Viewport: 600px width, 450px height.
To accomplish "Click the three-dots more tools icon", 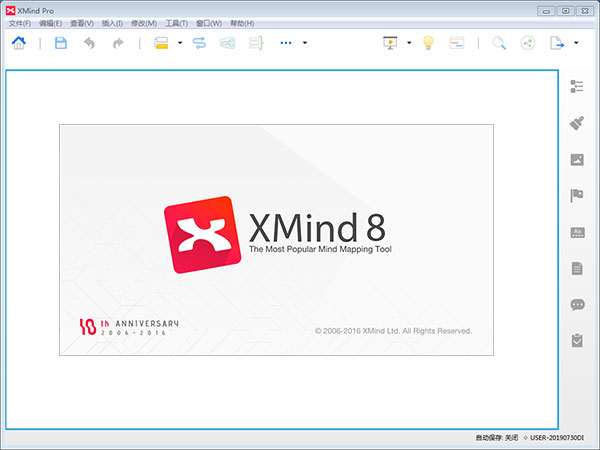I will click(x=285, y=43).
